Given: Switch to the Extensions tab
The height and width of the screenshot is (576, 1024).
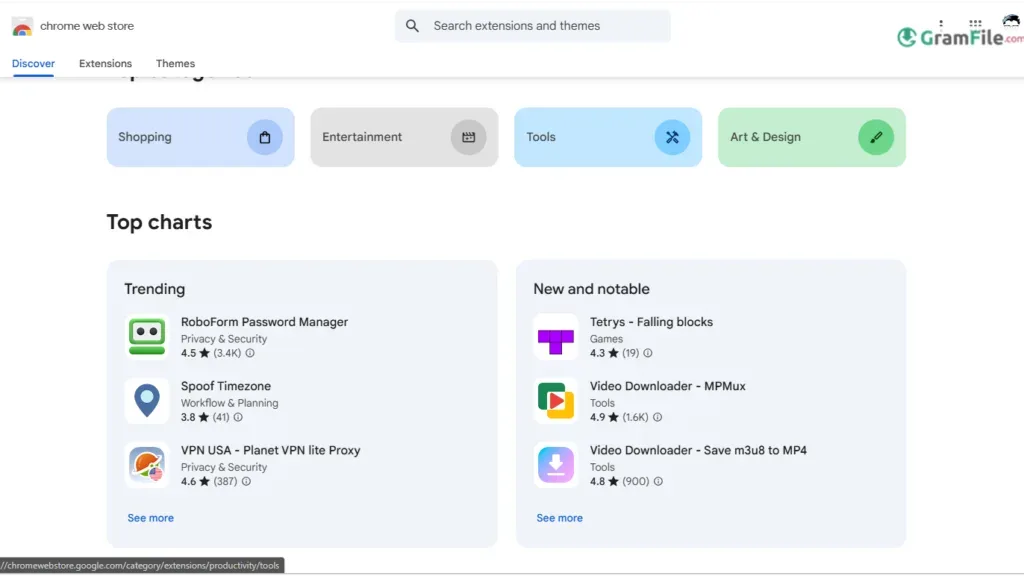Looking at the screenshot, I should click(x=105, y=63).
